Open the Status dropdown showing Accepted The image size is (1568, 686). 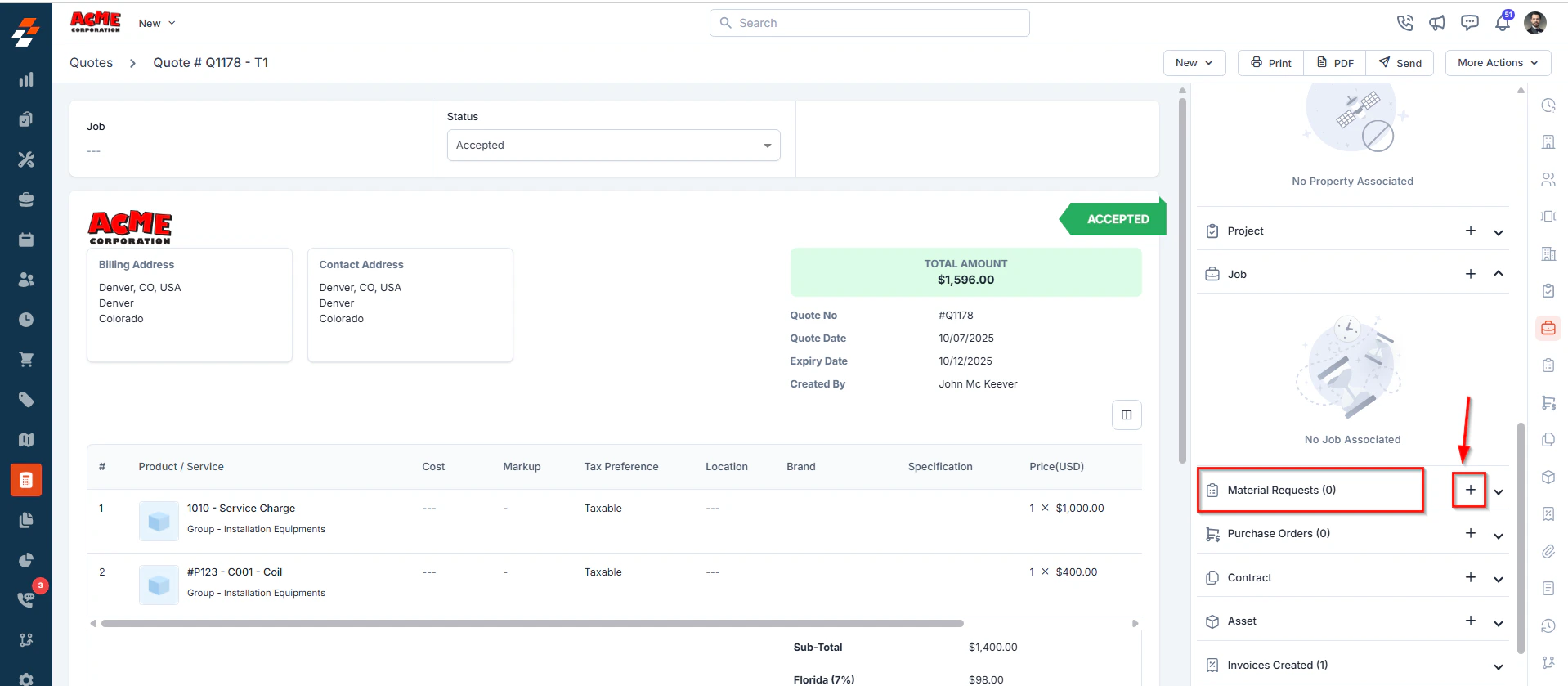613,146
